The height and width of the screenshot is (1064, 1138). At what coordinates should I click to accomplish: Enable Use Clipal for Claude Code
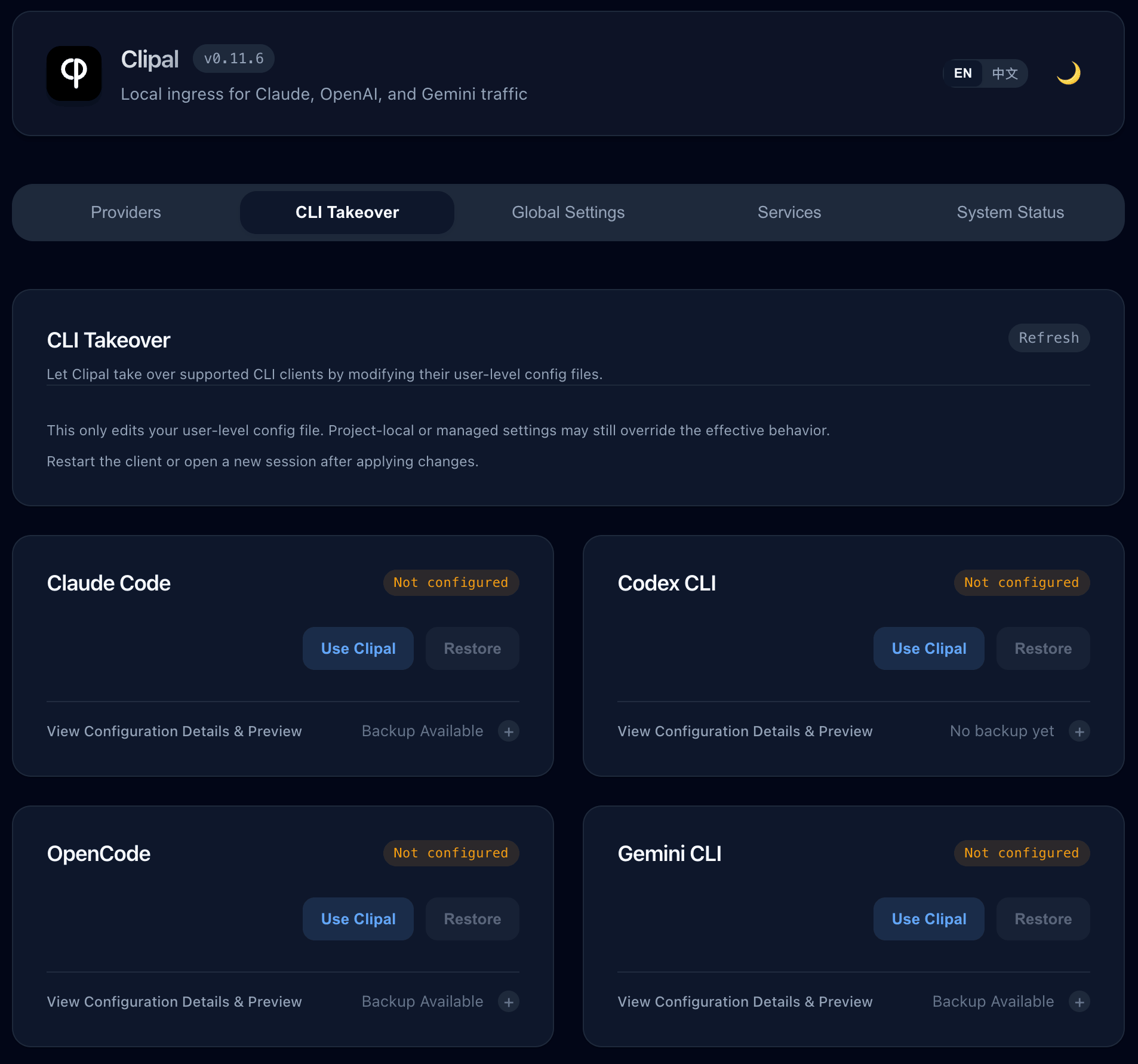point(358,648)
